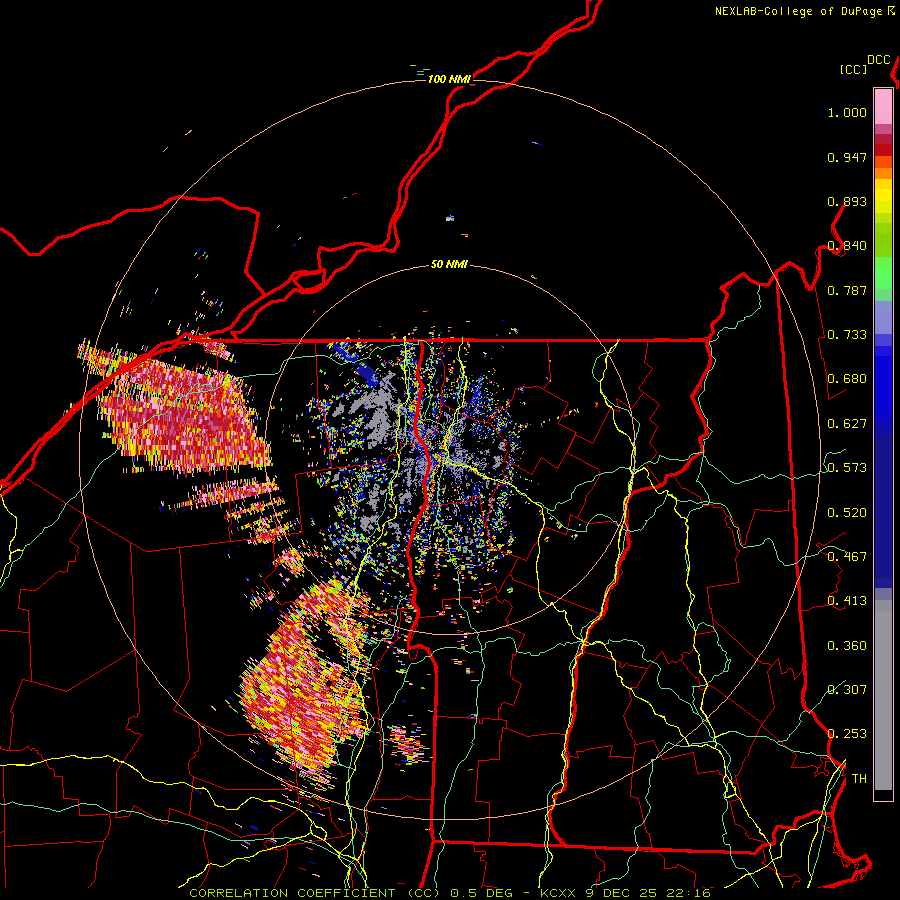This screenshot has height=900, width=900.
Task: Select the 1.000 scale value
Action: (847, 112)
